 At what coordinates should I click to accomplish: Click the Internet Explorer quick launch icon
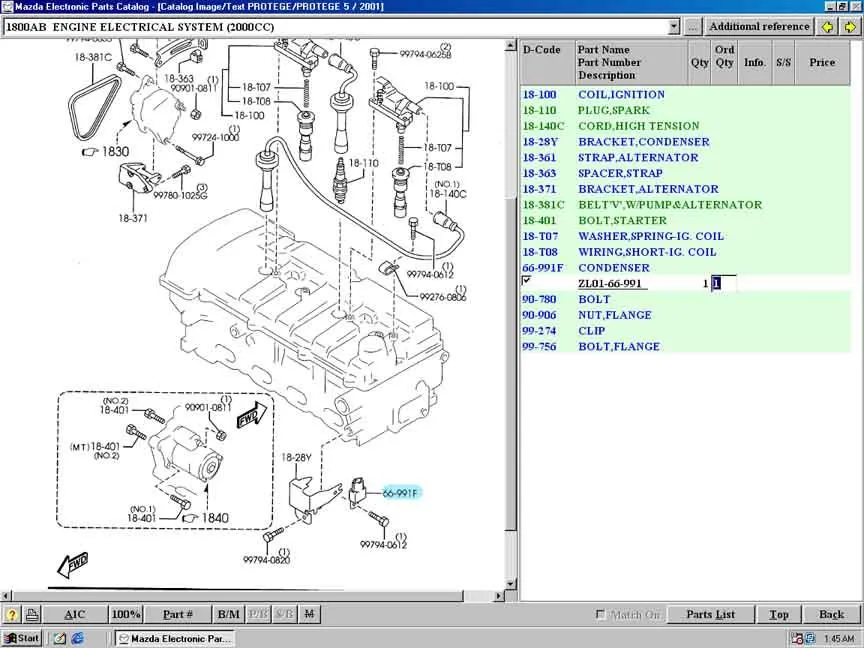coord(77,639)
